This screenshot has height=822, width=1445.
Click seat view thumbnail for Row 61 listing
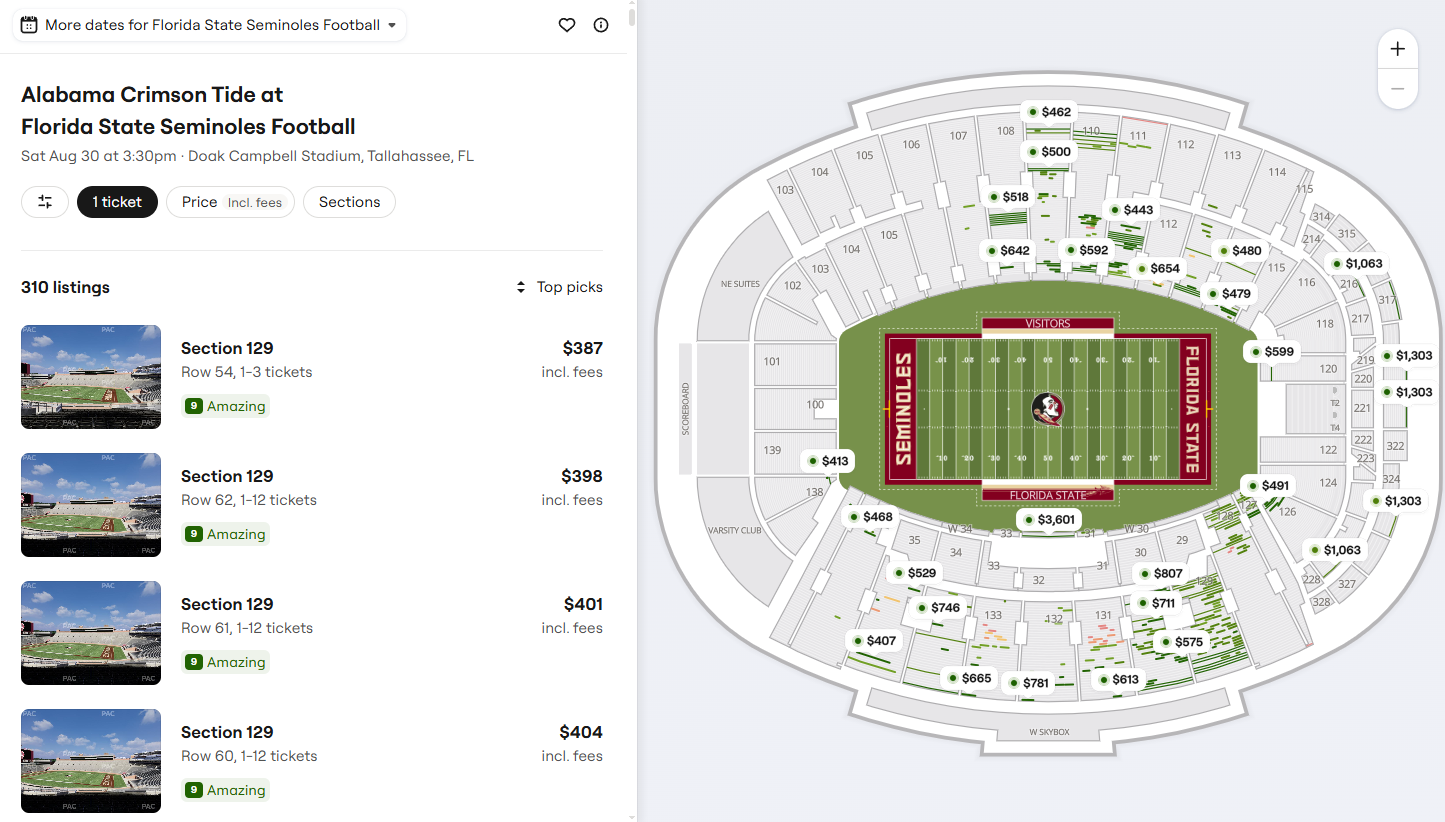click(91, 633)
